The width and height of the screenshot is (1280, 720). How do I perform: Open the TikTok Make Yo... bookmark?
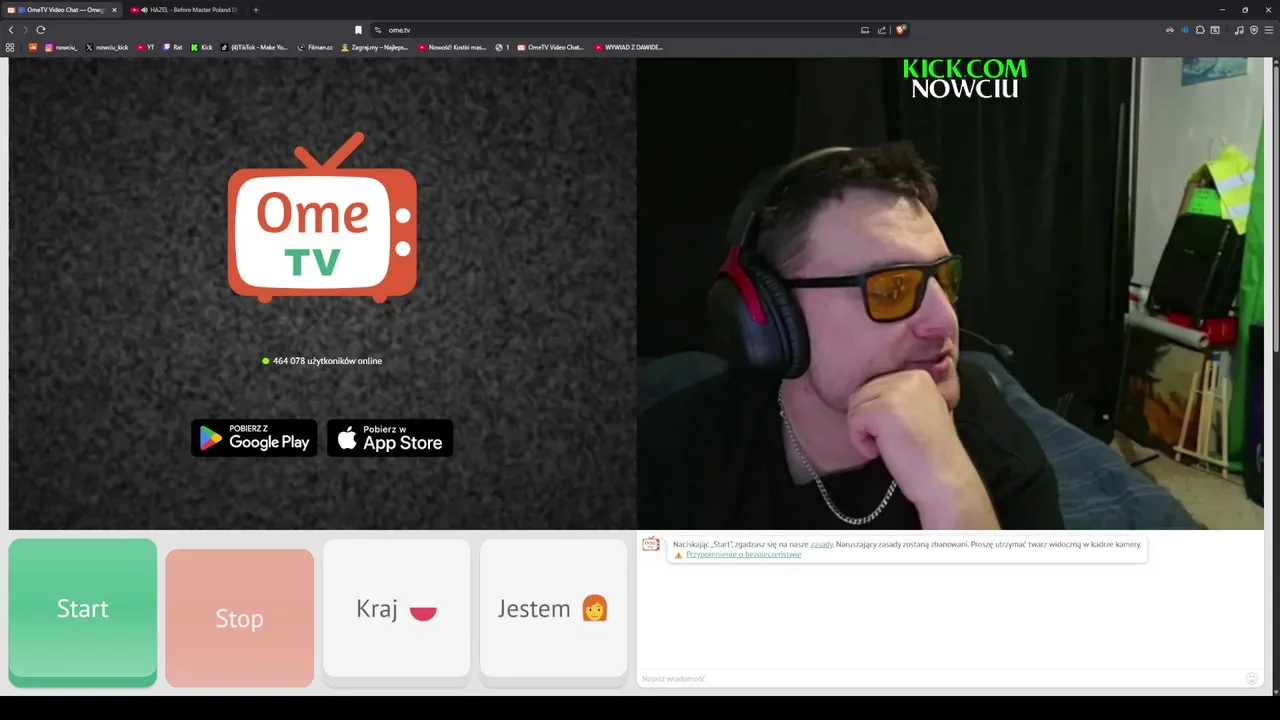tap(254, 47)
